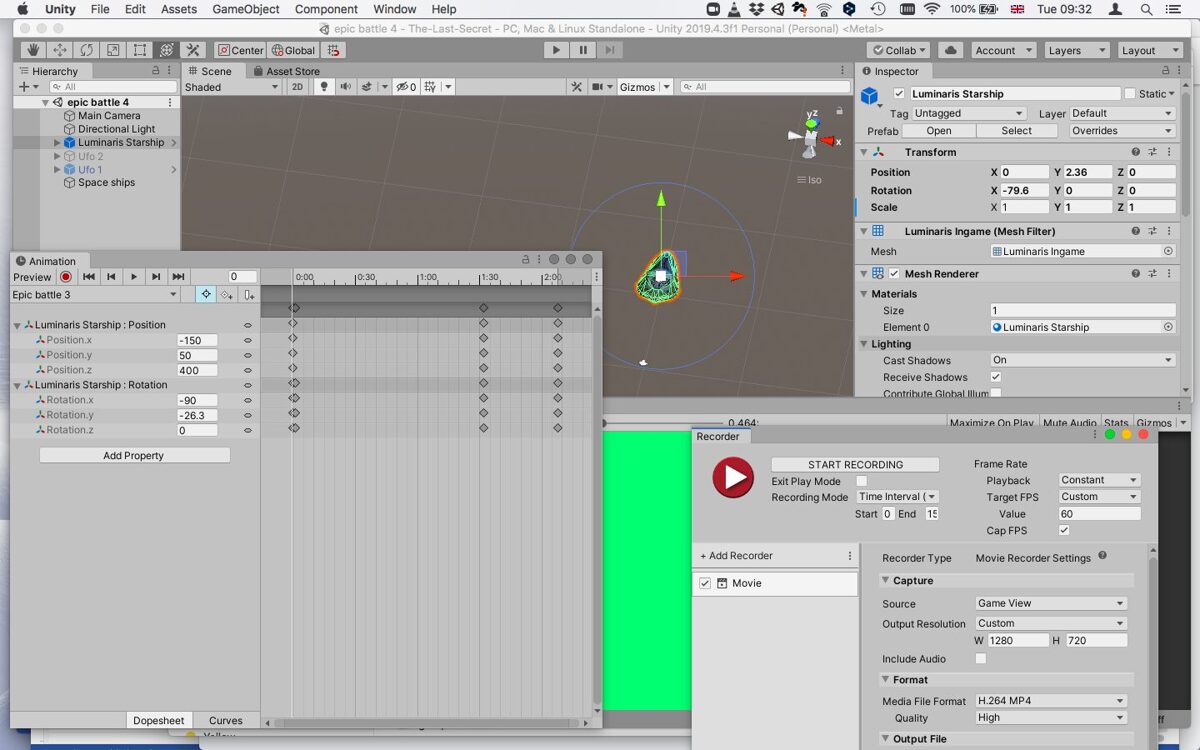Click the big red Recorder start icon
This screenshot has height=750, width=1200.
point(733,477)
